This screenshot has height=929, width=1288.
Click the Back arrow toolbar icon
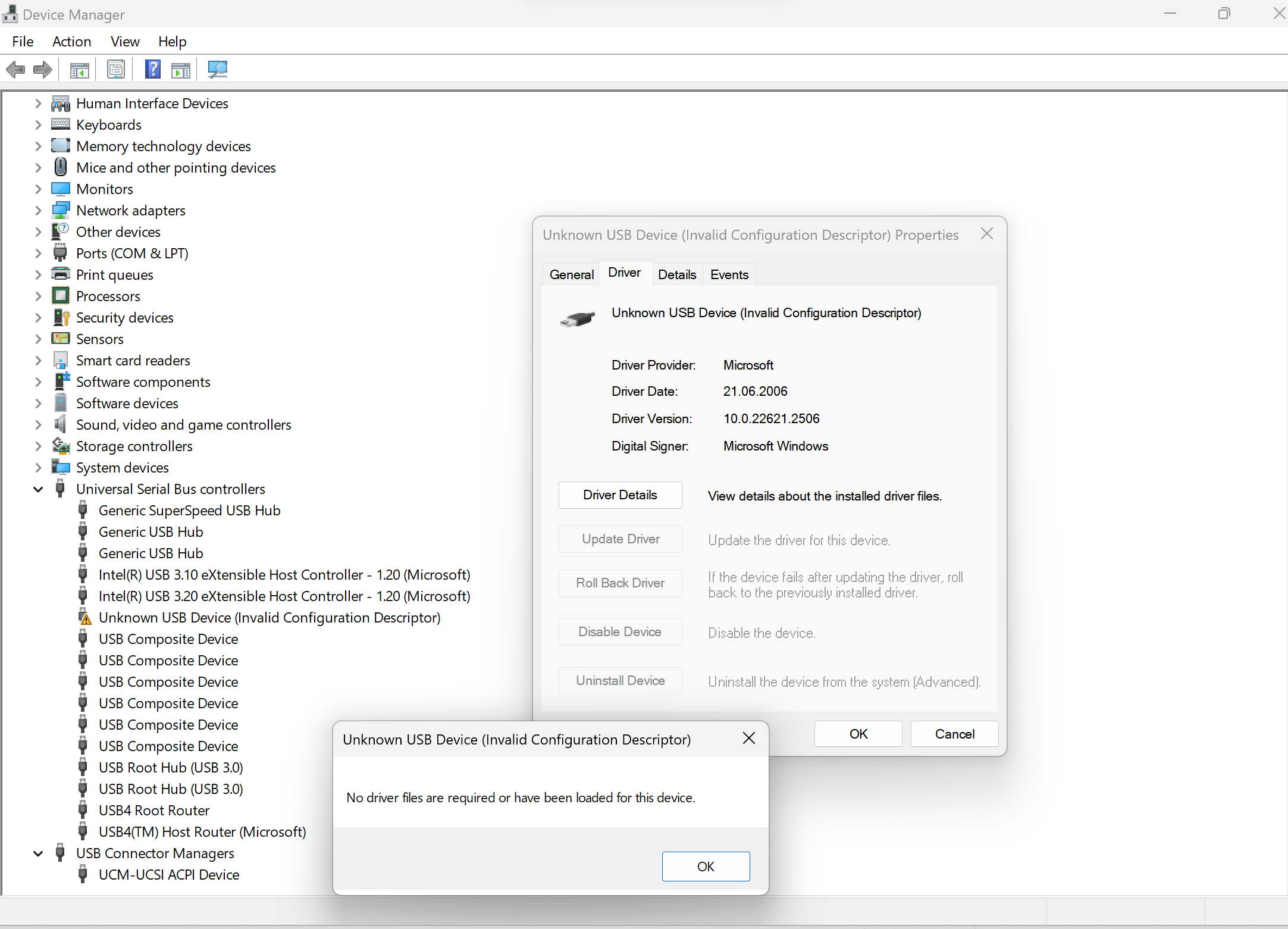click(x=16, y=70)
